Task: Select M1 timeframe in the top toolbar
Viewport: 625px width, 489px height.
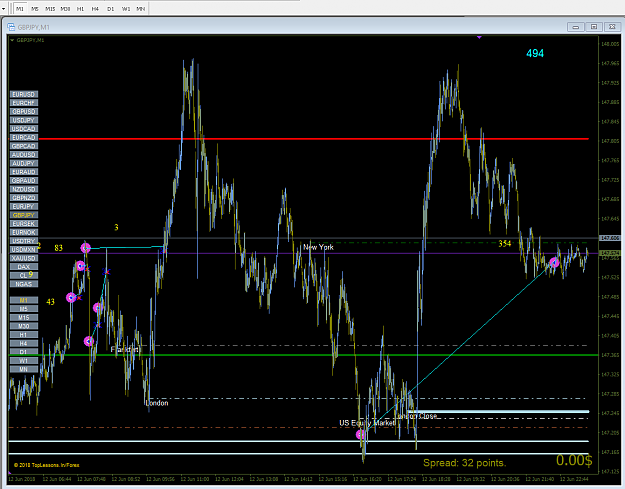Action: point(20,8)
